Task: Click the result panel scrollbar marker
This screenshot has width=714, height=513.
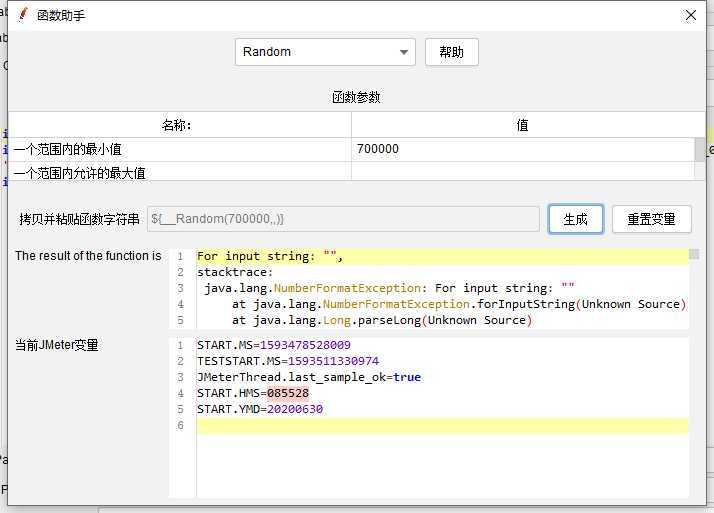Action: pos(694,254)
